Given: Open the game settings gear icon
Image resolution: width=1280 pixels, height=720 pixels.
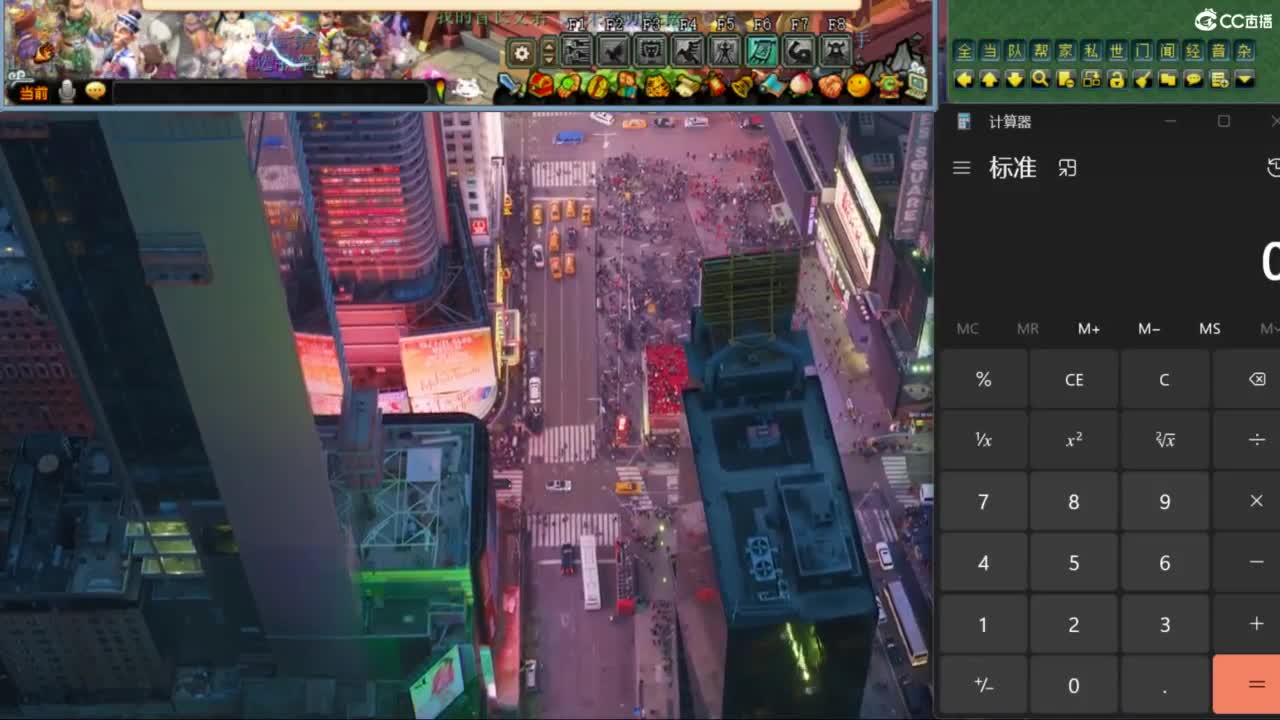Looking at the screenshot, I should 521,52.
